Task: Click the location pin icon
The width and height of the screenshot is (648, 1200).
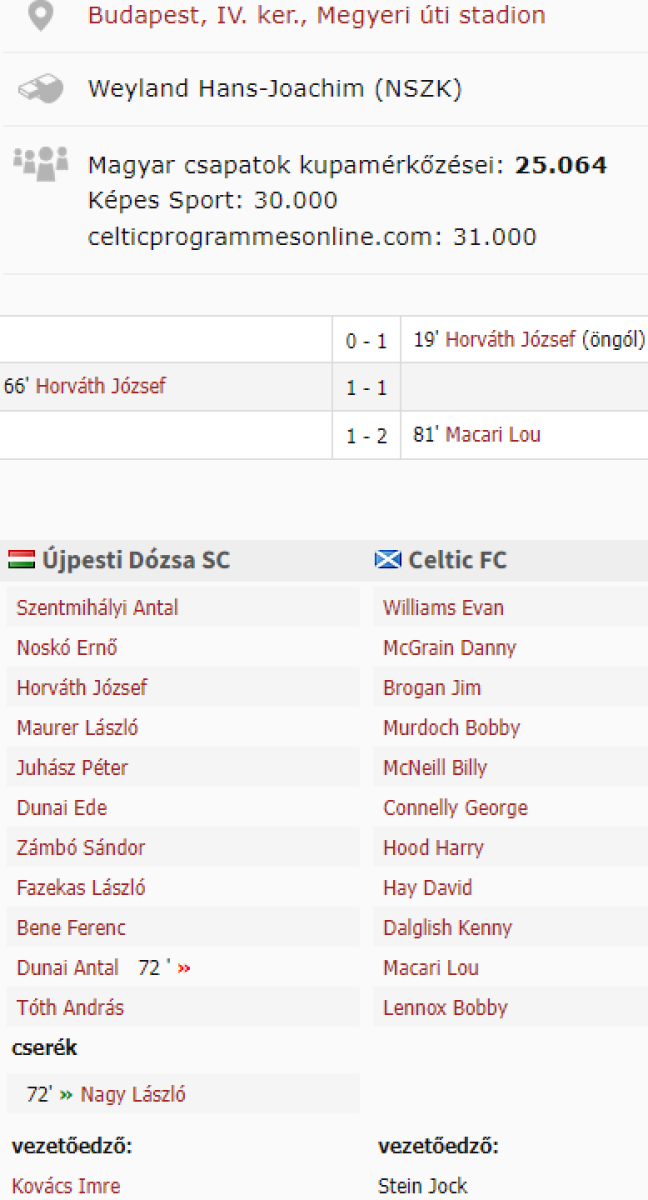Action: click(x=40, y=16)
